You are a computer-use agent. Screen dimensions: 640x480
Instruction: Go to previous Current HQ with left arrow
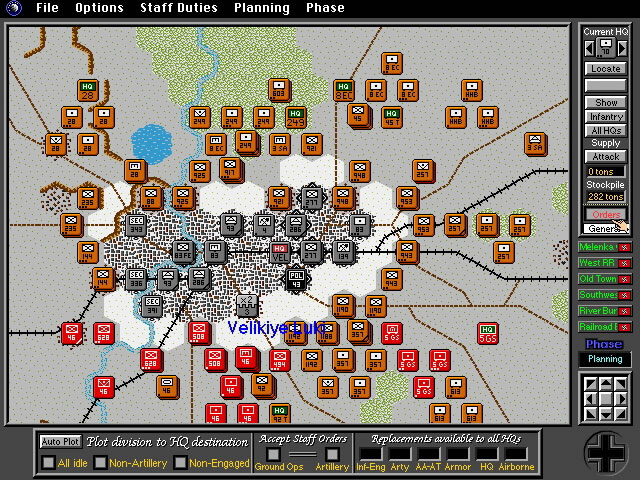pos(589,49)
